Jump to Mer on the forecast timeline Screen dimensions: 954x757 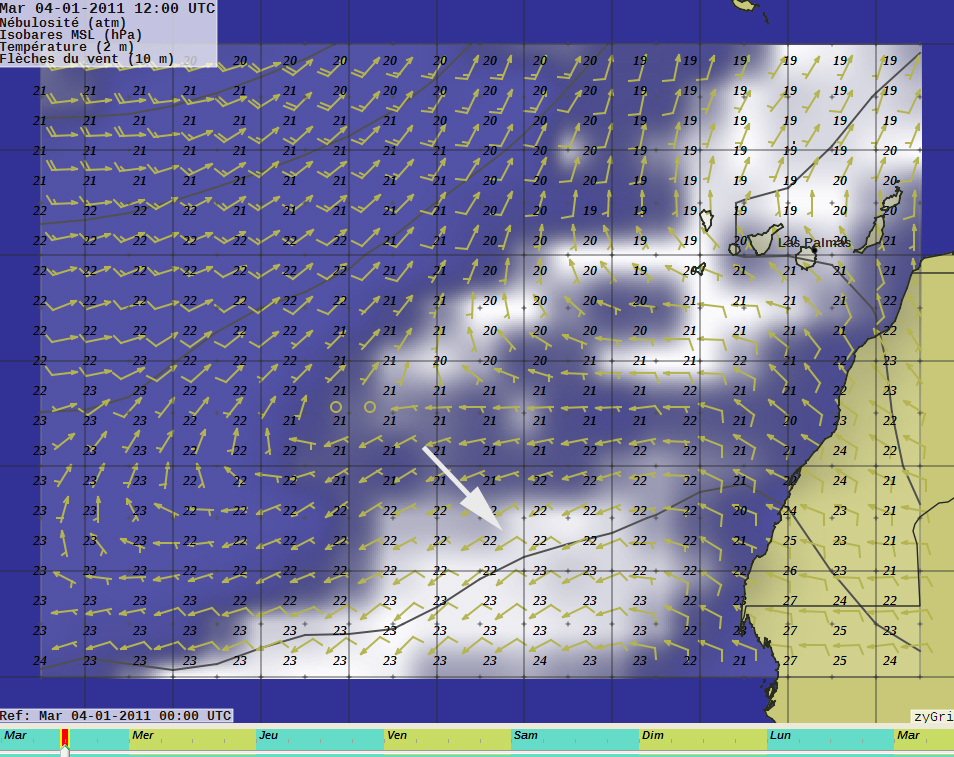click(192, 739)
